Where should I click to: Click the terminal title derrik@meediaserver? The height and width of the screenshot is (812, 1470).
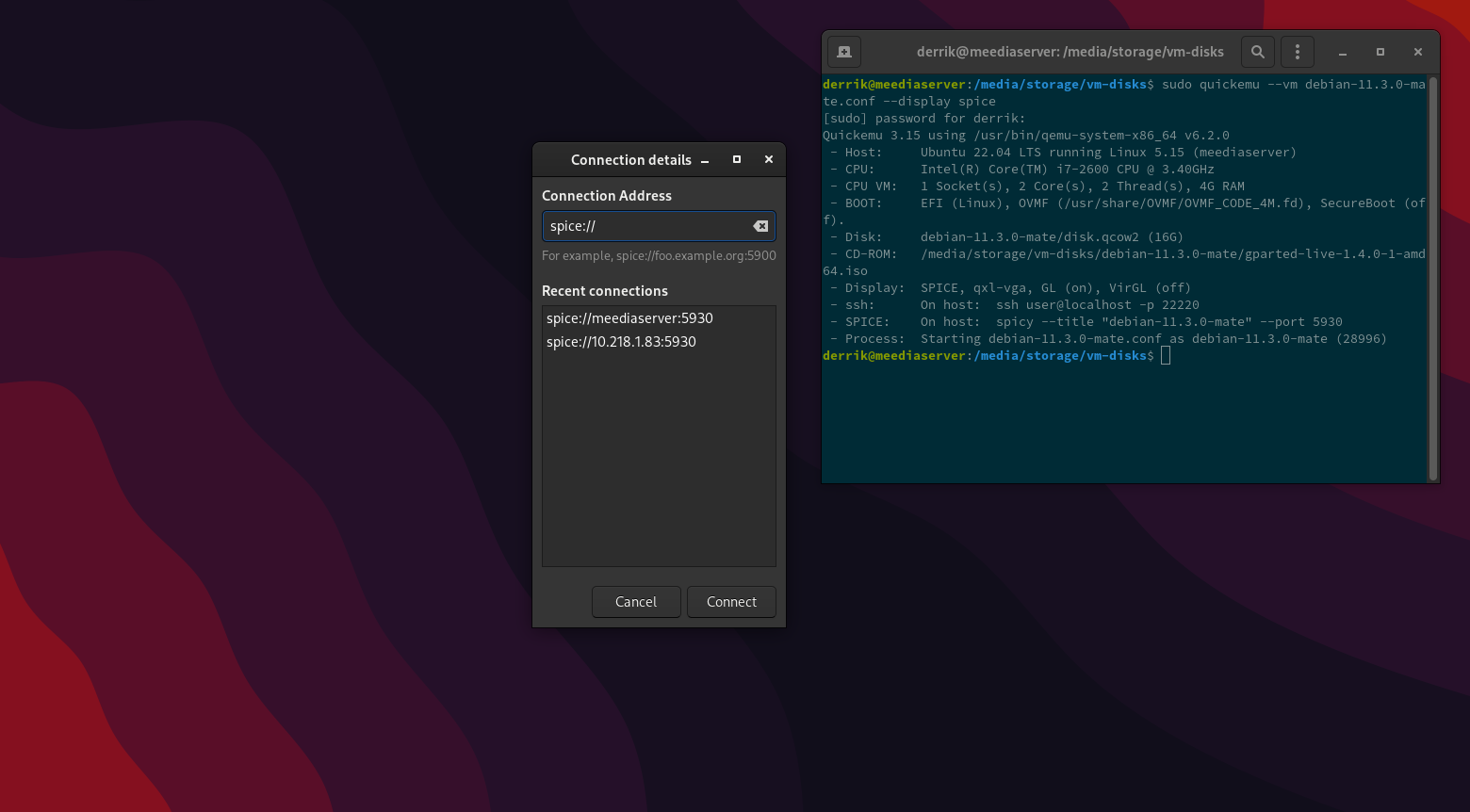click(x=1070, y=52)
